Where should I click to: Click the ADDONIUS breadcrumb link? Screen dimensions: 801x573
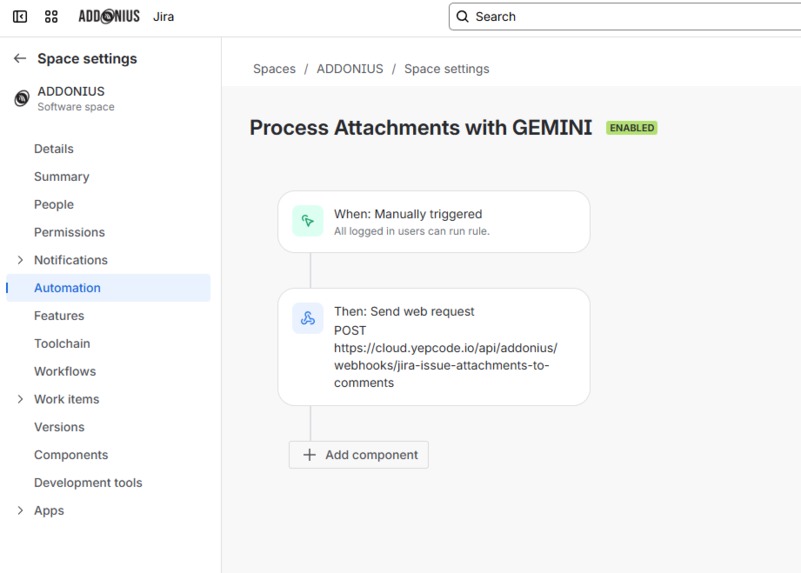(x=350, y=69)
